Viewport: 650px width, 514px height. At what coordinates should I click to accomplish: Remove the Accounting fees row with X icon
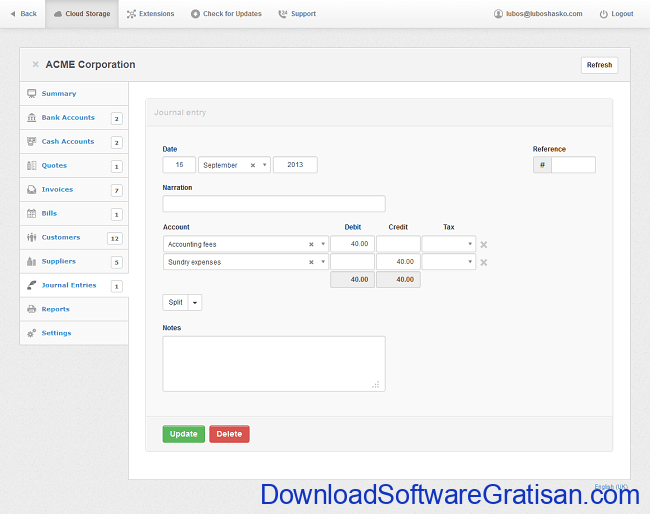pyautogui.click(x=484, y=244)
